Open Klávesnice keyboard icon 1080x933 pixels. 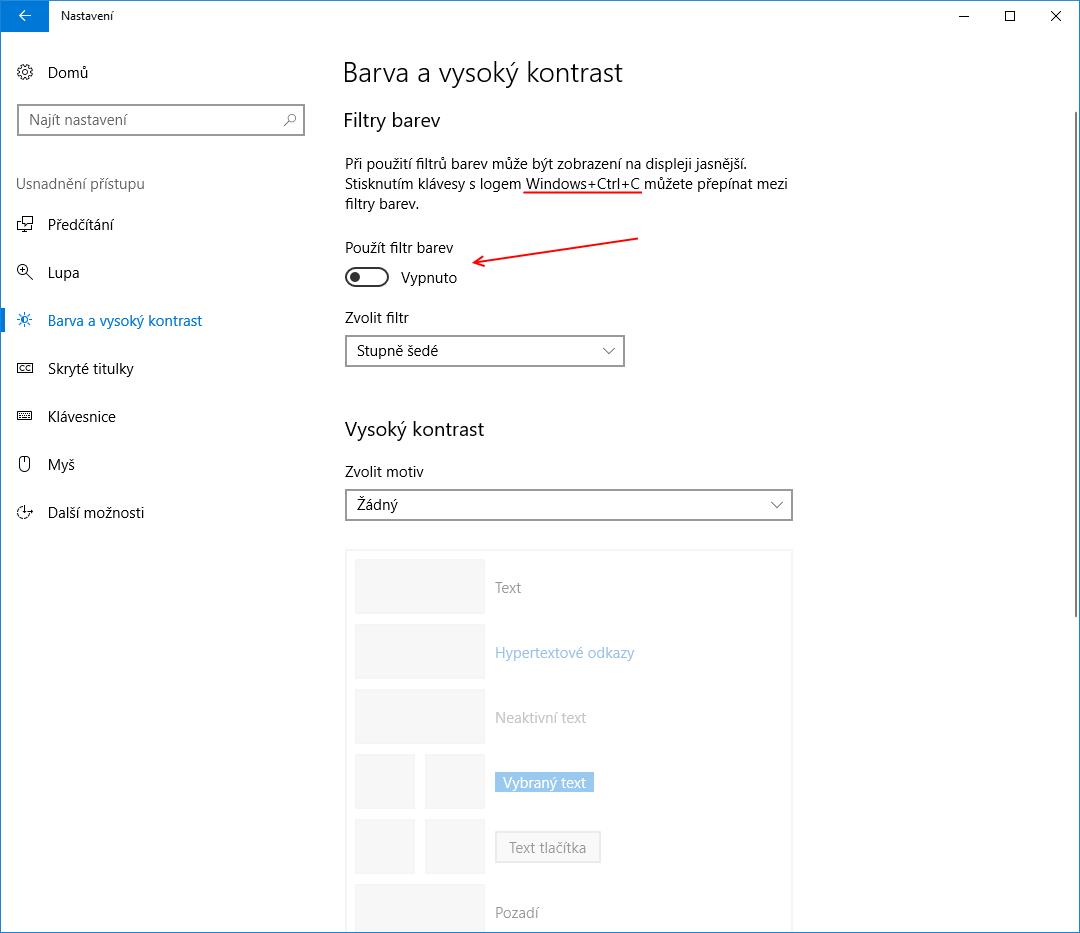[x=25, y=416]
